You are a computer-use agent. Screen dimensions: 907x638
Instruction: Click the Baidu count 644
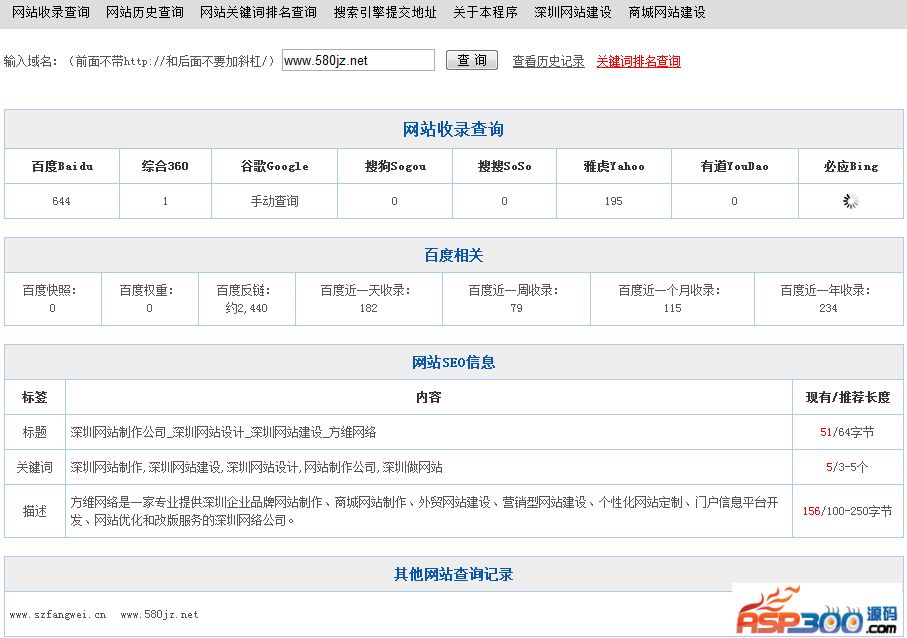(61, 201)
